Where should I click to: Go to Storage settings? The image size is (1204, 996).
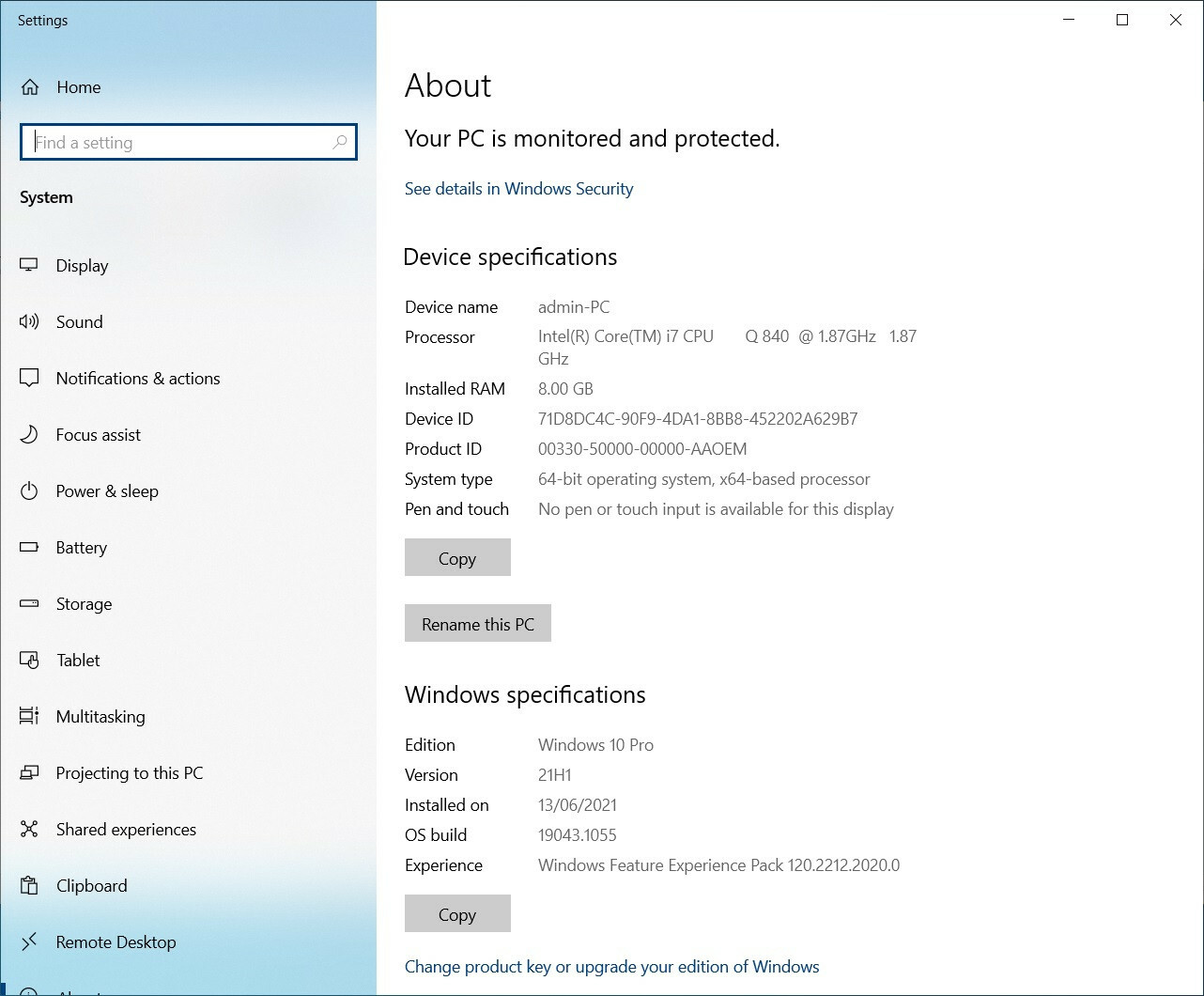pyautogui.click(x=188, y=604)
